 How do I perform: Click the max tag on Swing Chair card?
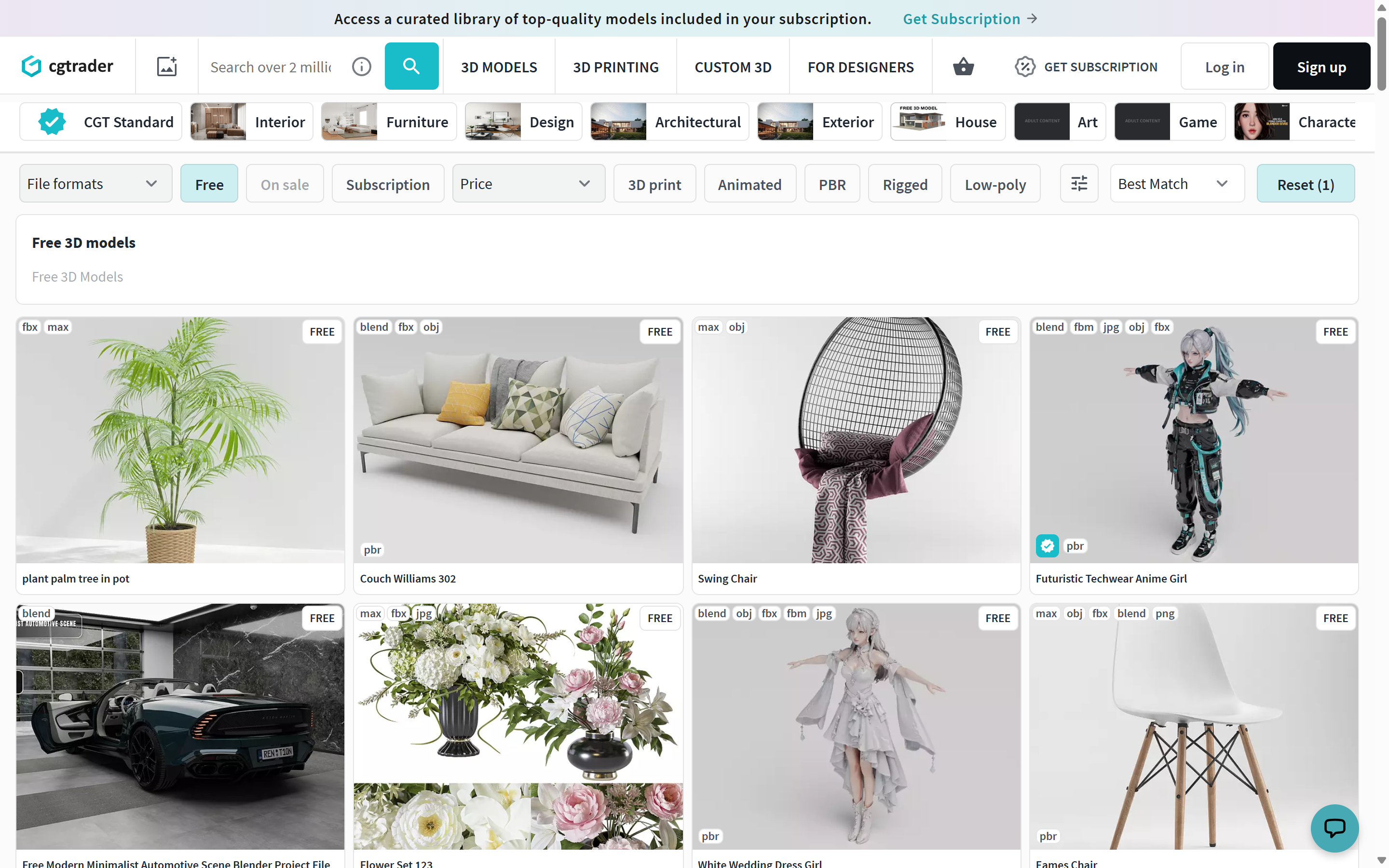tap(708, 326)
